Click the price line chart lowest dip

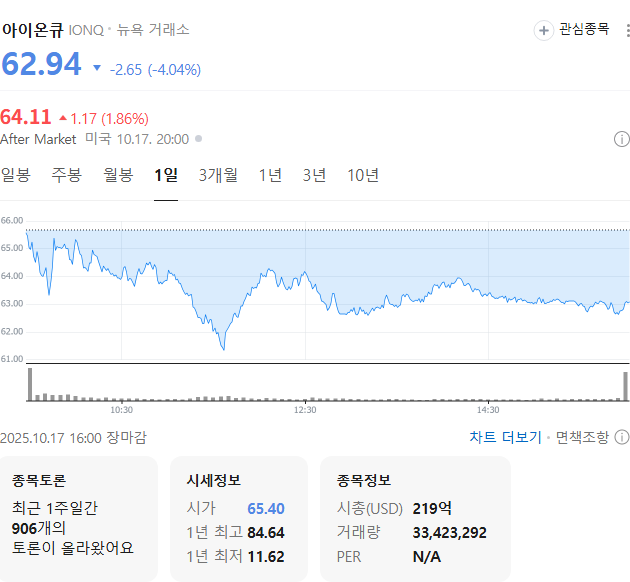[223, 349]
